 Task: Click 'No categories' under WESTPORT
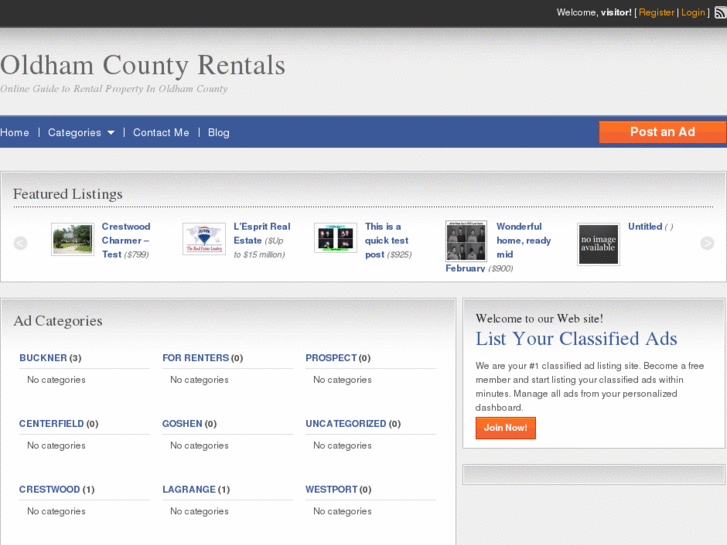[342, 512]
